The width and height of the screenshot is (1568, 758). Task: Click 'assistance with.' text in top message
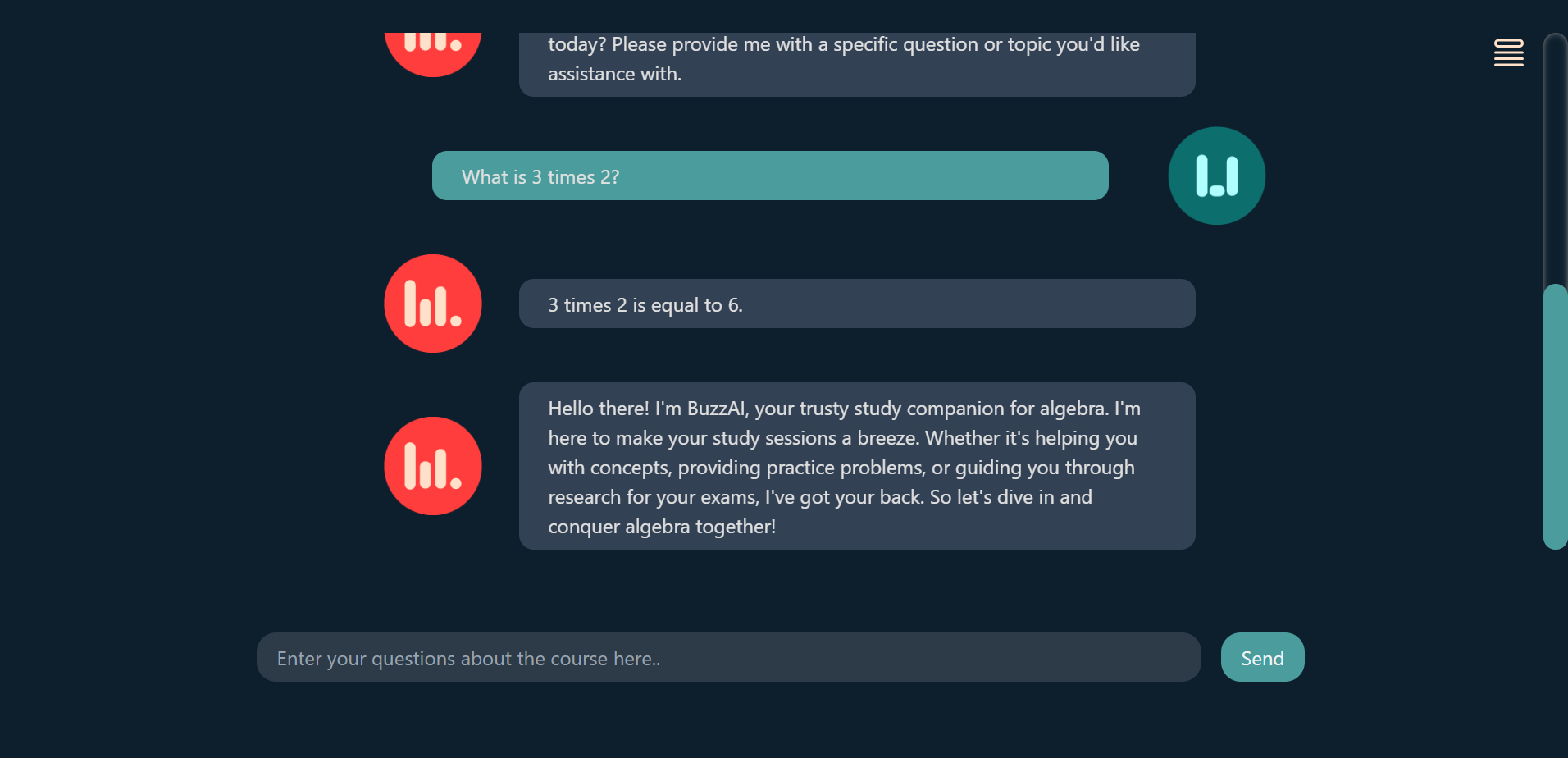point(615,74)
